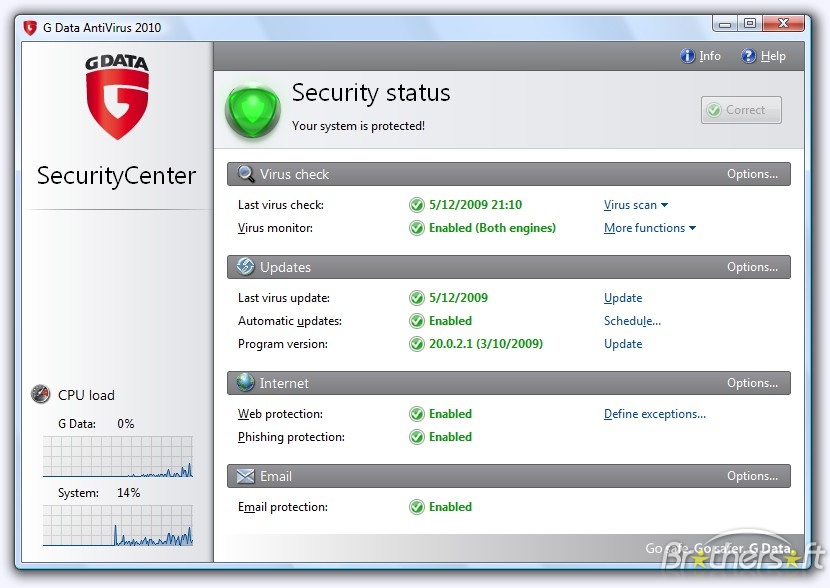This screenshot has width=830, height=588.
Task: Click the Update link for virus signatures
Action: pyautogui.click(x=623, y=297)
